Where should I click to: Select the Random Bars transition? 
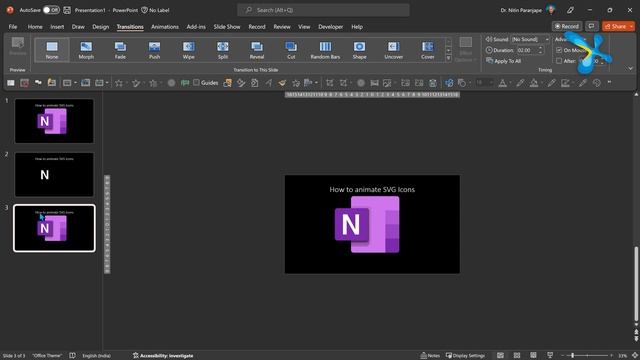(325, 50)
